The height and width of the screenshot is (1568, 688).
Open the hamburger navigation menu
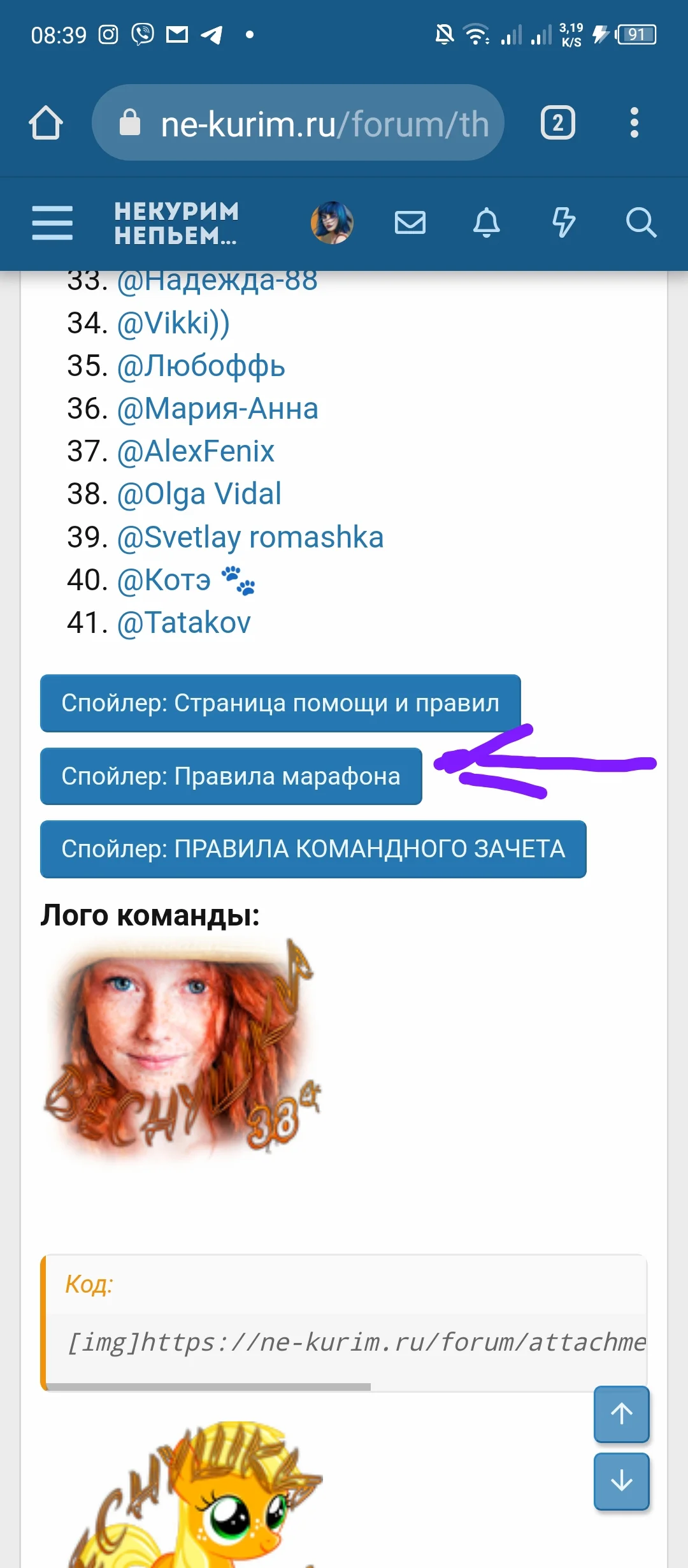(52, 223)
